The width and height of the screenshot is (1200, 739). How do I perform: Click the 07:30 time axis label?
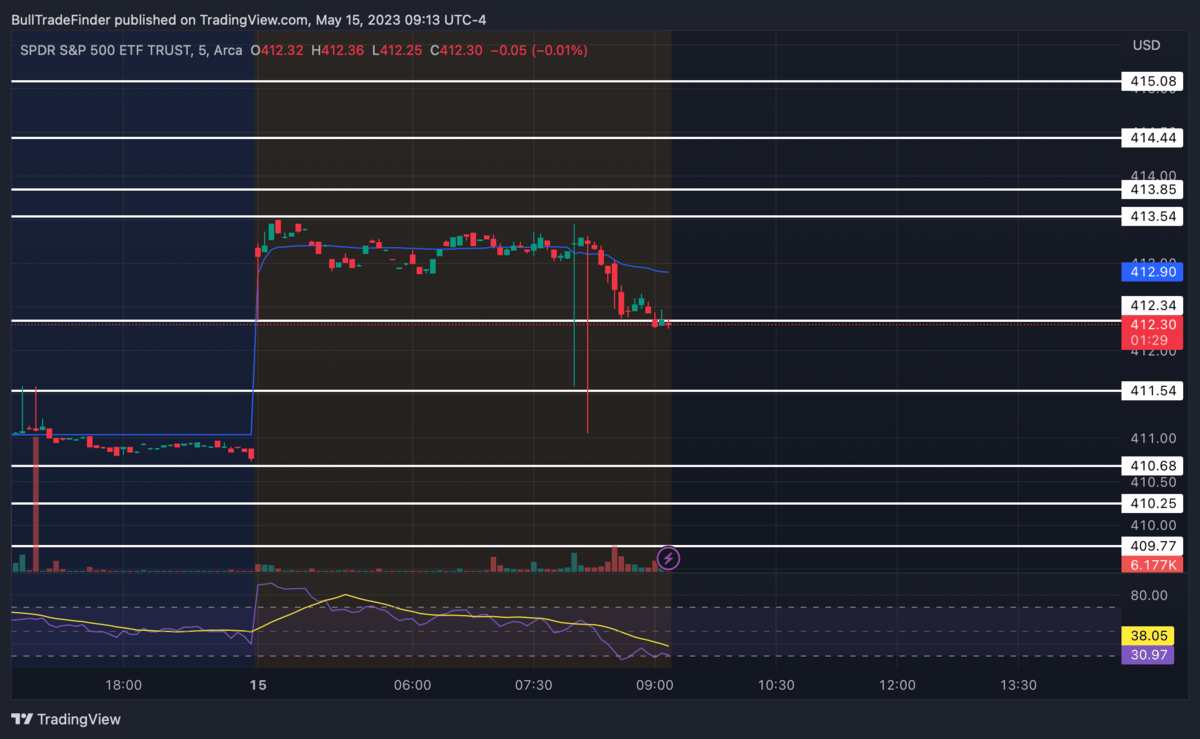pyautogui.click(x=533, y=685)
